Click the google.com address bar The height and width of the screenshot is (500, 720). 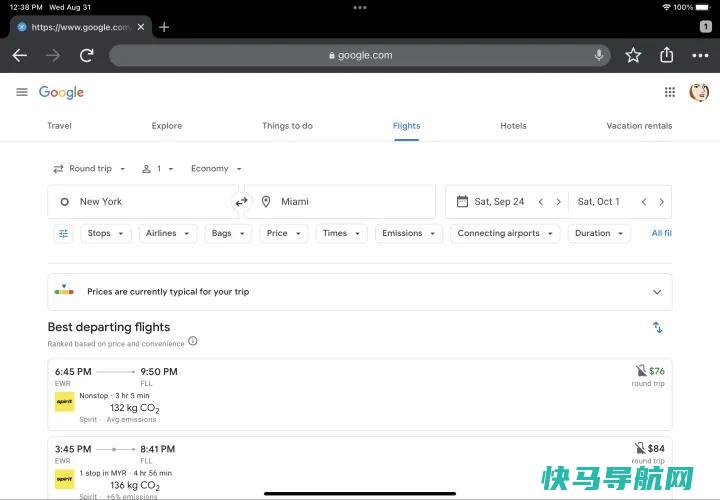(360, 55)
